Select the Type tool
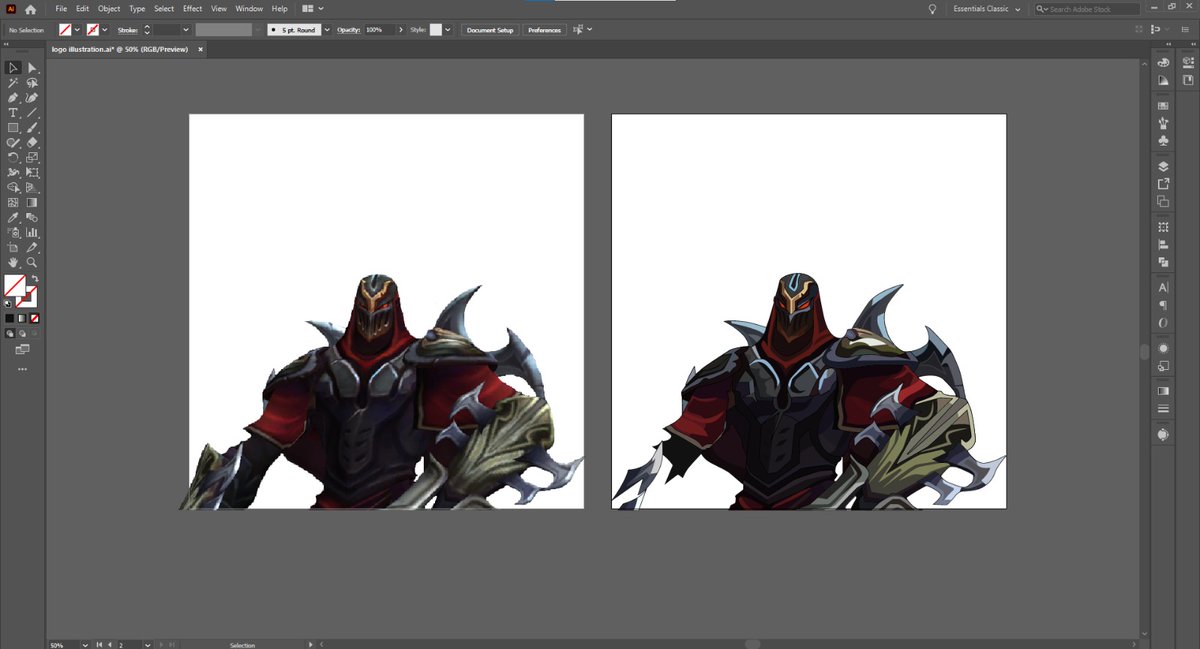The image size is (1200, 649). pos(13,113)
